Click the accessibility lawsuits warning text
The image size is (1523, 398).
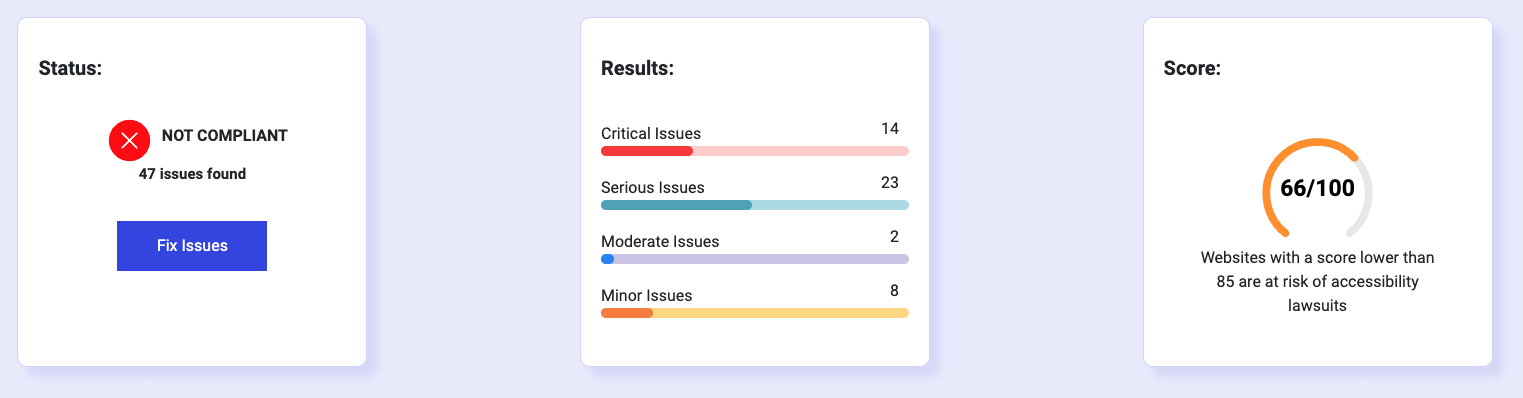pos(1317,282)
